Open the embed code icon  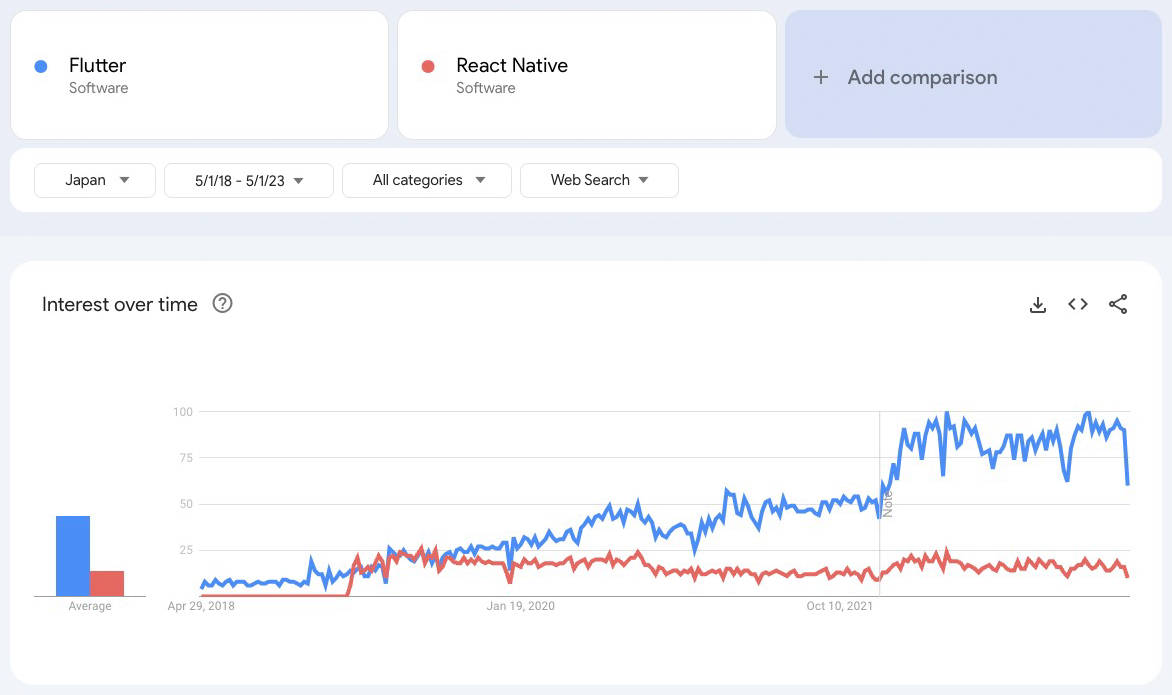click(1078, 304)
